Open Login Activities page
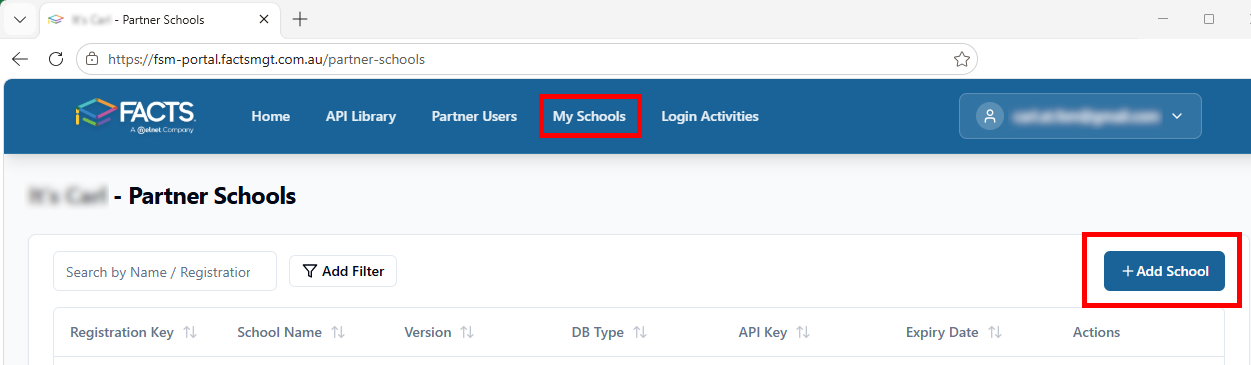Viewport: 1251px width, 365px height. point(710,116)
